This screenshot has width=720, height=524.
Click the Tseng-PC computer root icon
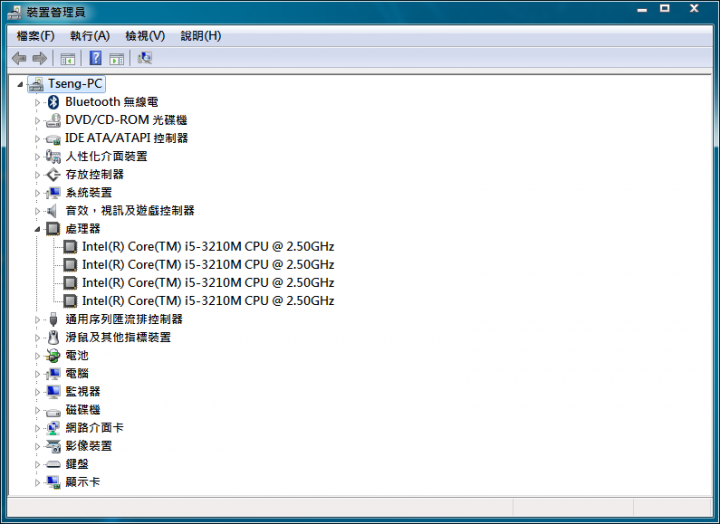click(x=36, y=84)
